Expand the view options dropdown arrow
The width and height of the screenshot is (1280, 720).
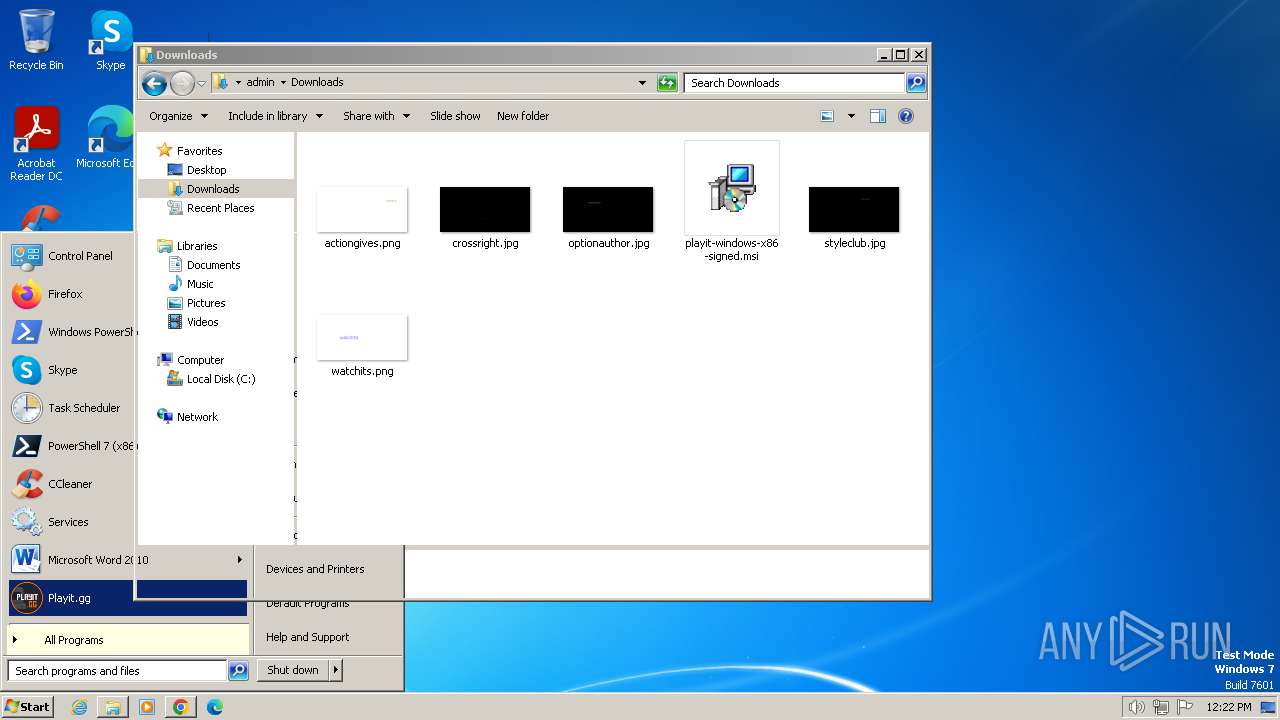tap(851, 116)
